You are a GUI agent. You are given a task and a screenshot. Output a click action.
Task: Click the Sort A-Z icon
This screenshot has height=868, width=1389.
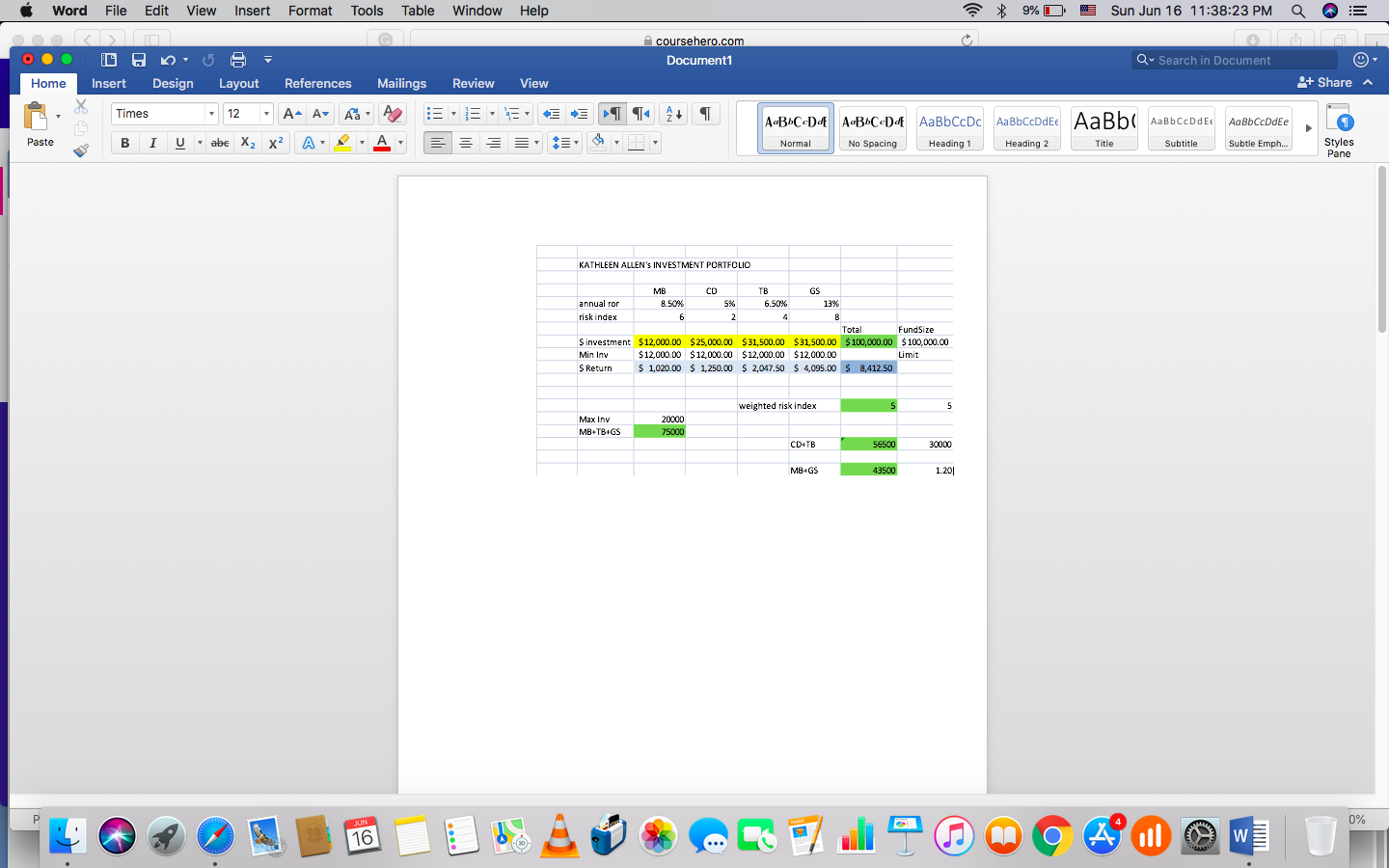click(x=674, y=114)
